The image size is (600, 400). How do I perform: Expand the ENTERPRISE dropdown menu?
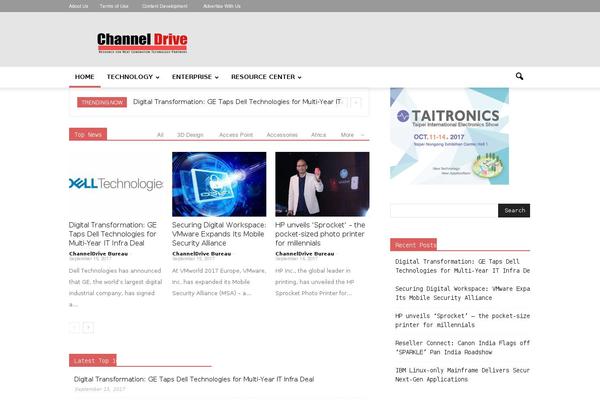(195, 77)
